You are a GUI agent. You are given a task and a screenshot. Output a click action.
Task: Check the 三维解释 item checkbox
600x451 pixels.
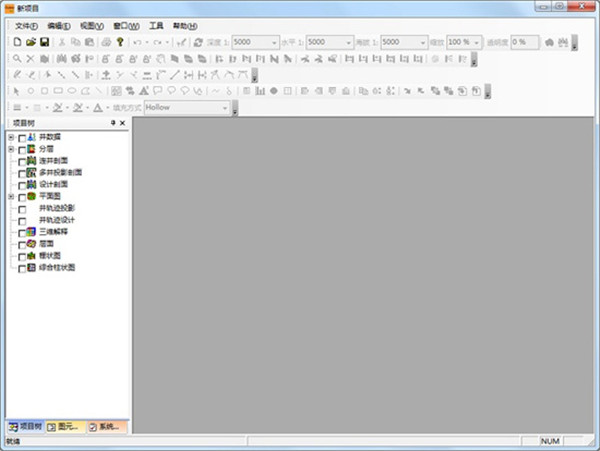[x=22, y=232]
